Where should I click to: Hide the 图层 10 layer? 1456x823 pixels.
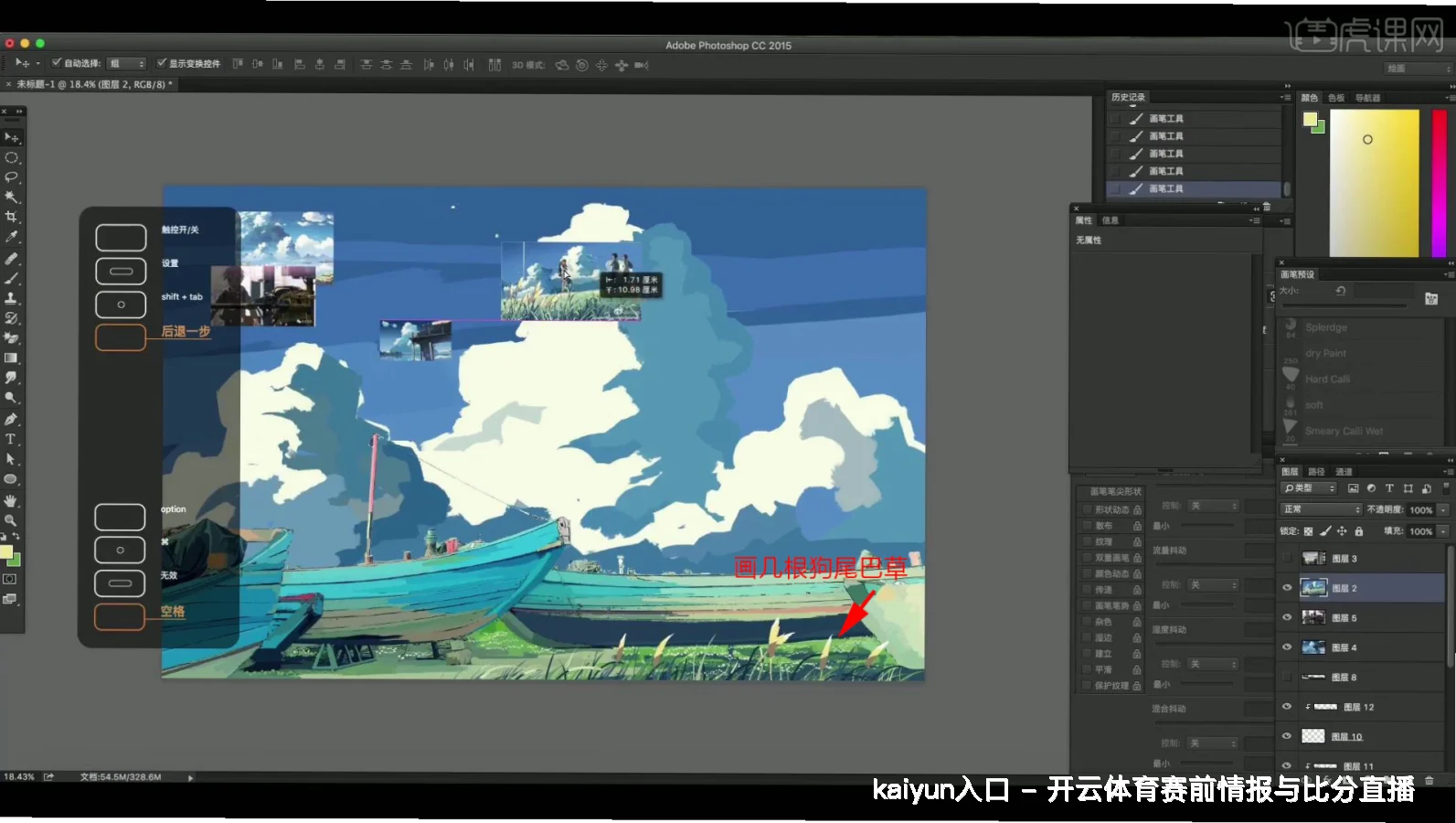[1287, 736]
